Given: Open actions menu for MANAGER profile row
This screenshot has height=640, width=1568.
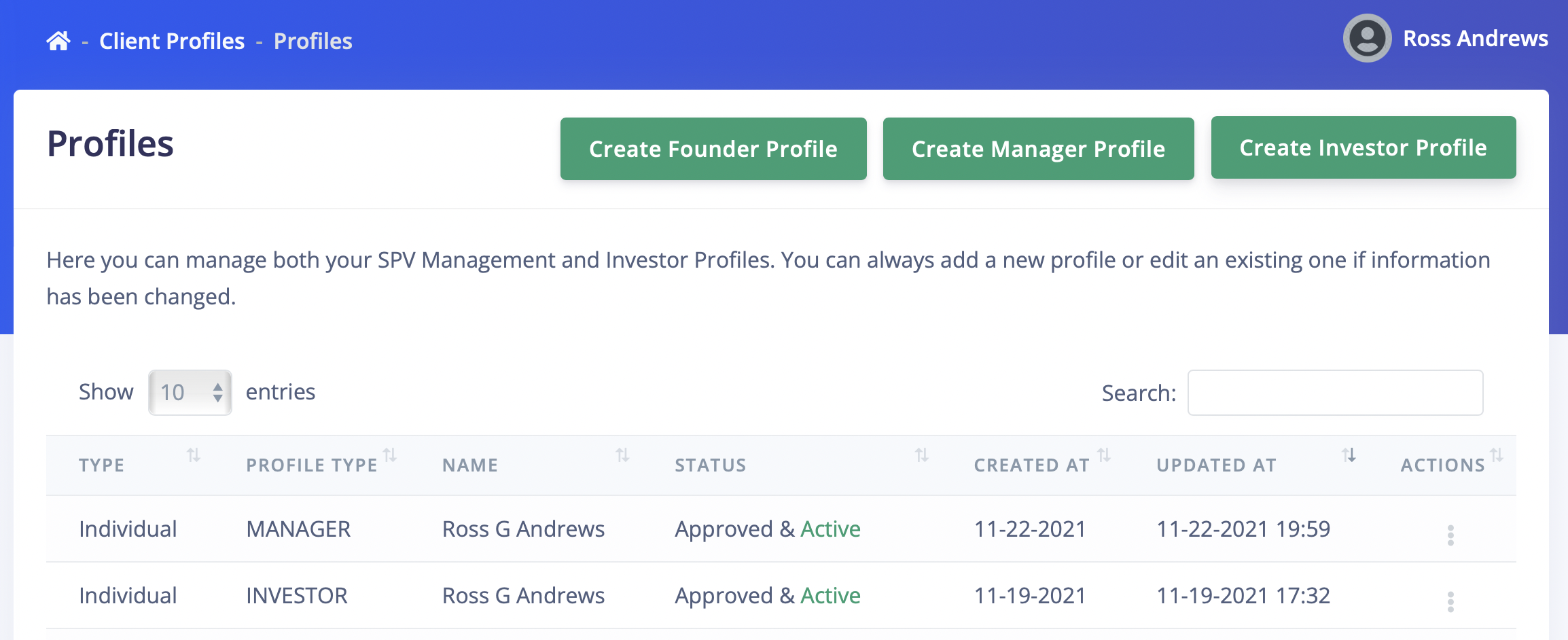Looking at the screenshot, I should pos(1450,535).
